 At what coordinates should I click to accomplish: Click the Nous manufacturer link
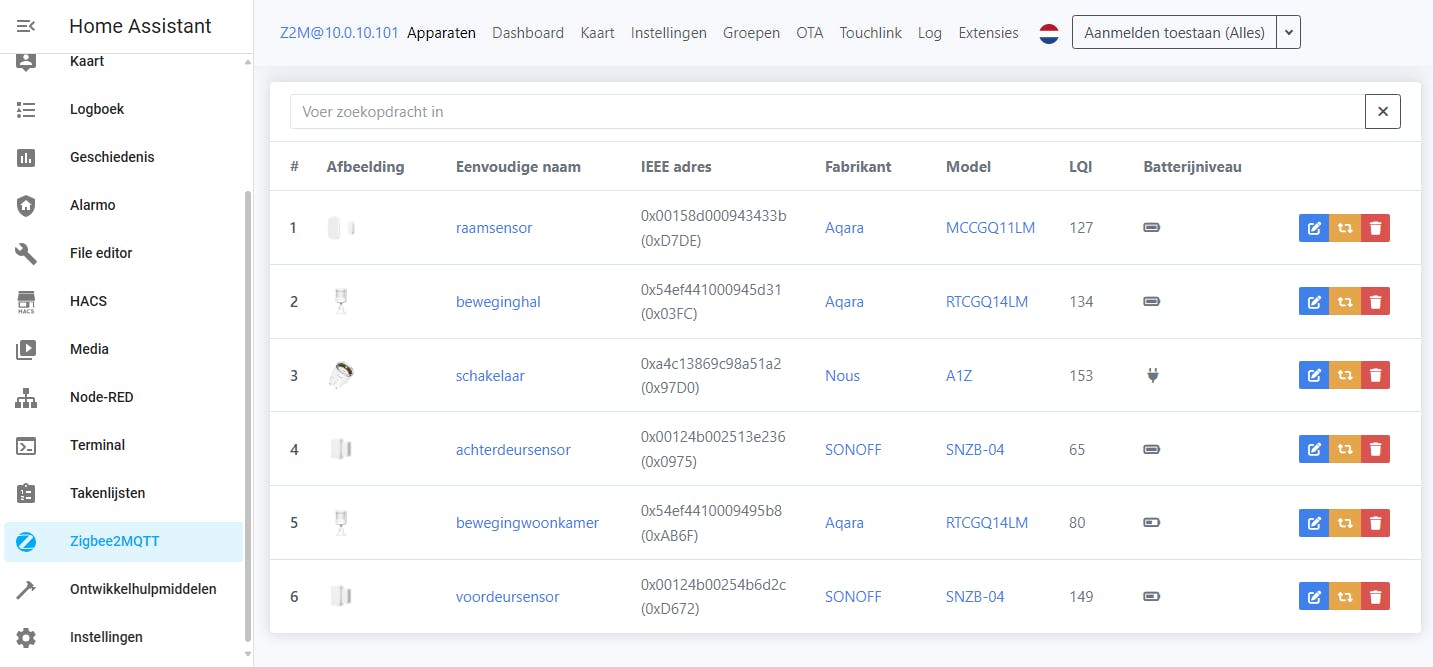click(842, 376)
